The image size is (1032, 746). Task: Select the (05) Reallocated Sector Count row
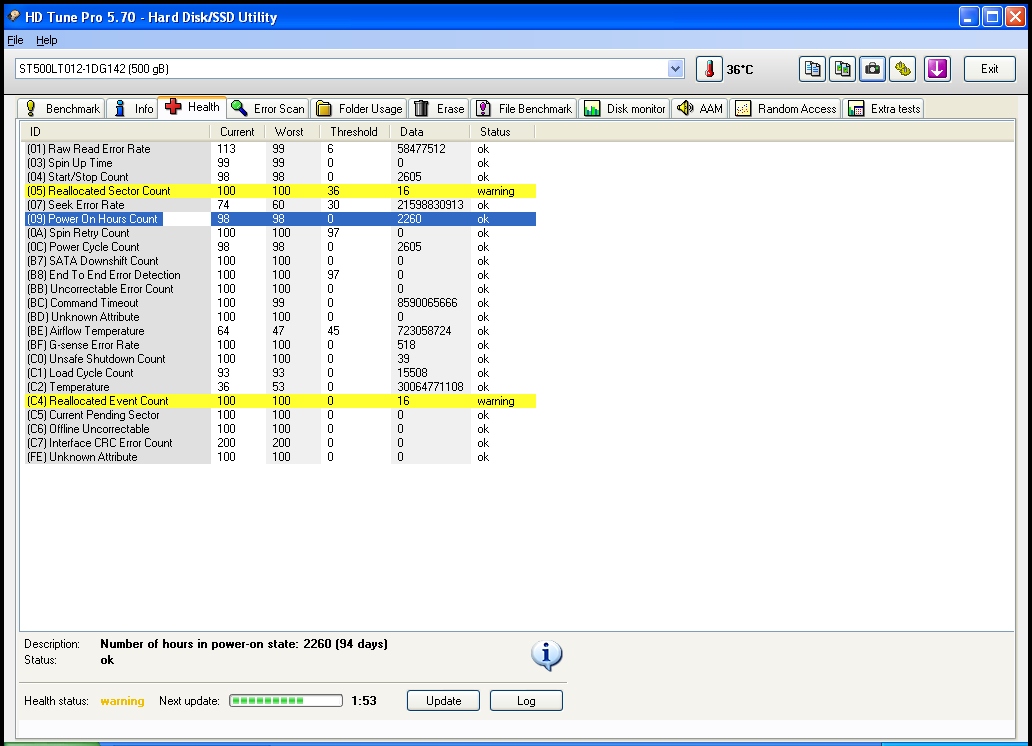pos(280,191)
